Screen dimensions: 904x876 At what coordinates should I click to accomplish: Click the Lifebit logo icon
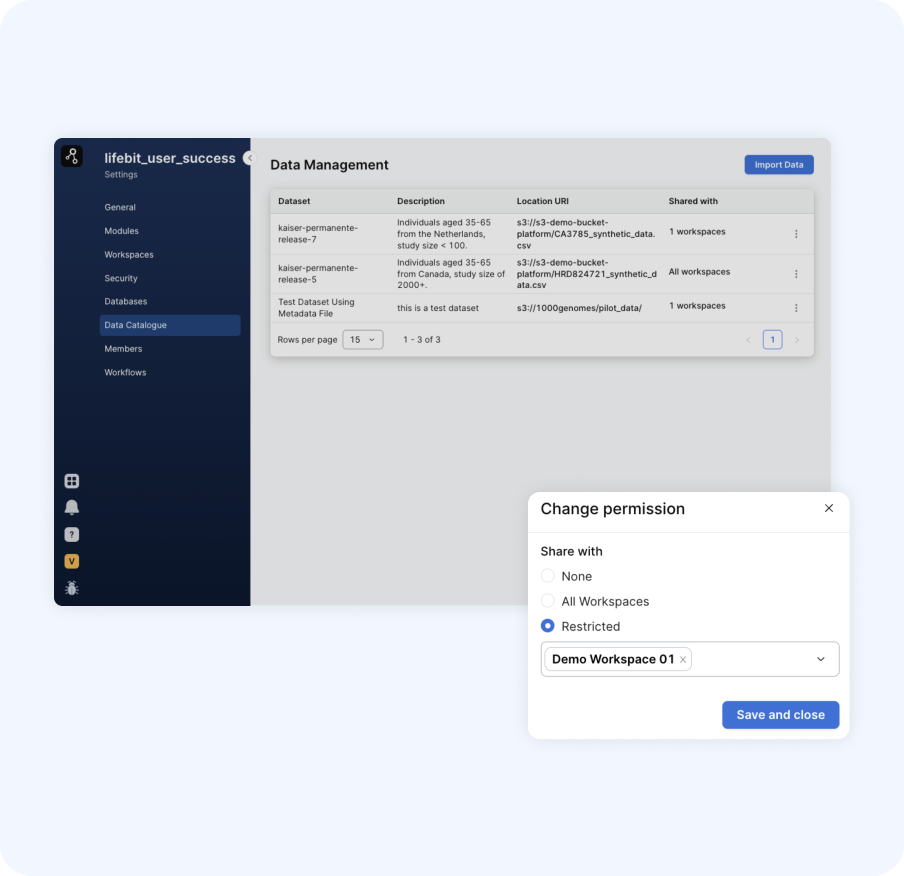[72, 156]
